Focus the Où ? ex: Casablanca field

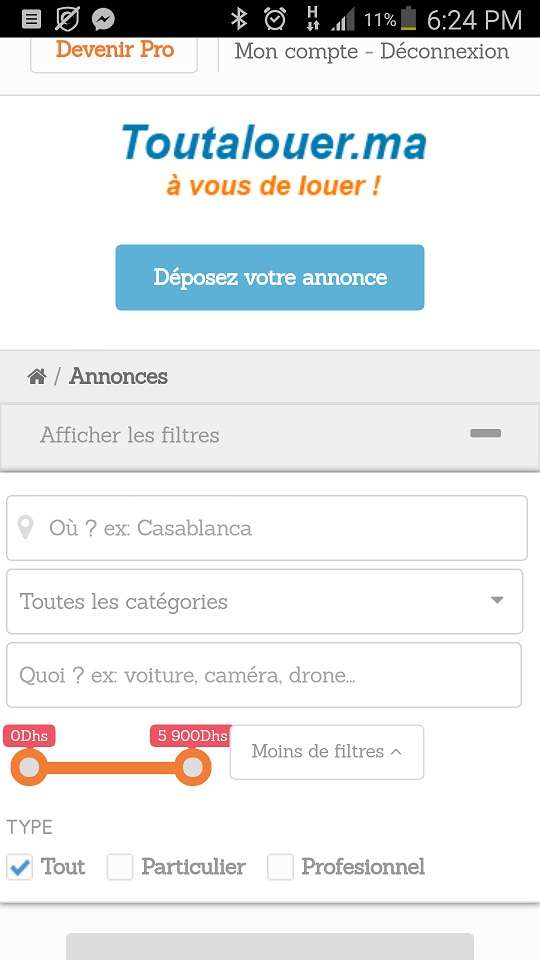267,528
